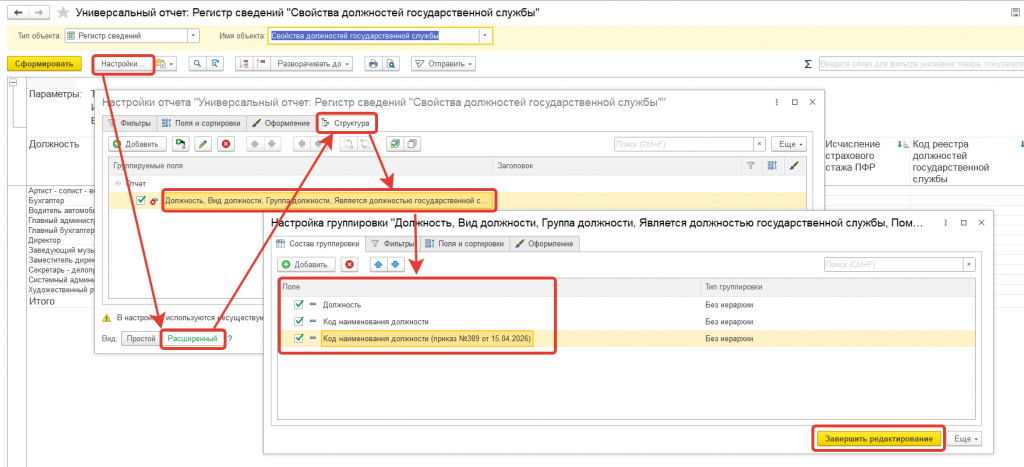Click the Главный бухгалтер row in report
The image size is (1024, 467).
click(60, 230)
